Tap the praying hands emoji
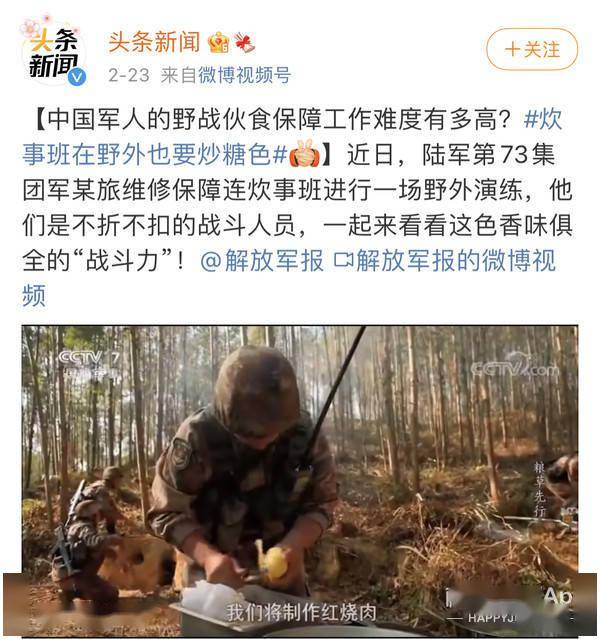 click(x=305, y=155)
